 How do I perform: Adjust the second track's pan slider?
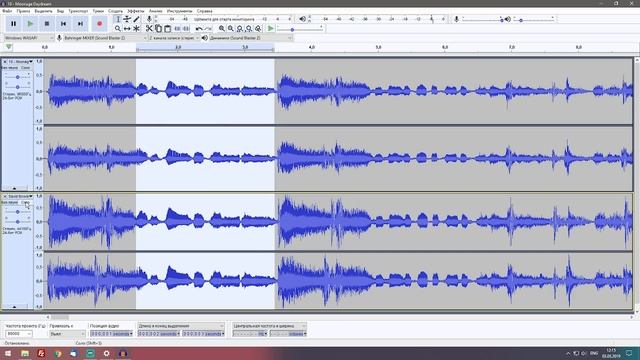[x=18, y=222]
